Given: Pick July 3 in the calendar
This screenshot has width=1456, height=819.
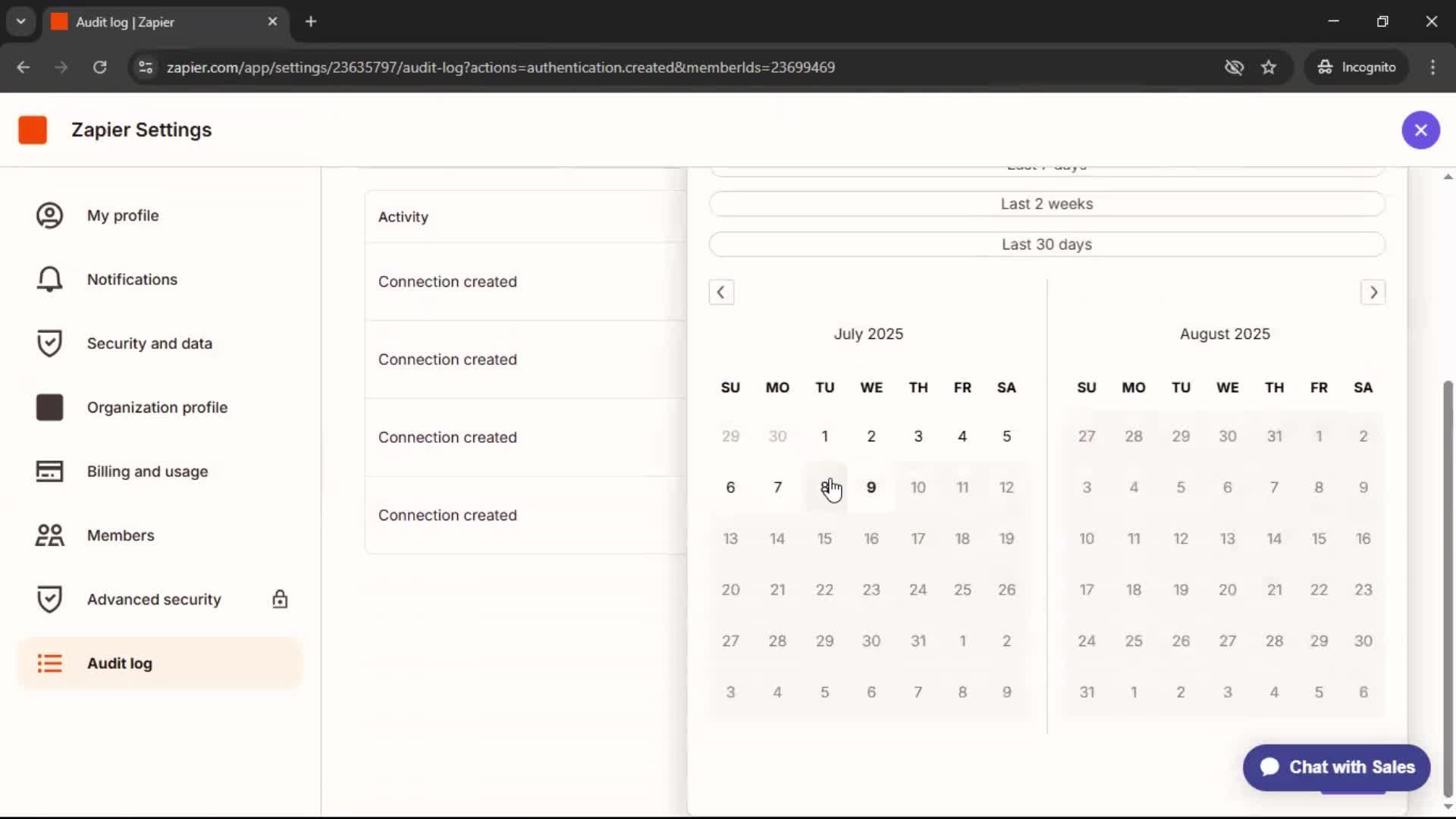Looking at the screenshot, I should click(x=918, y=436).
